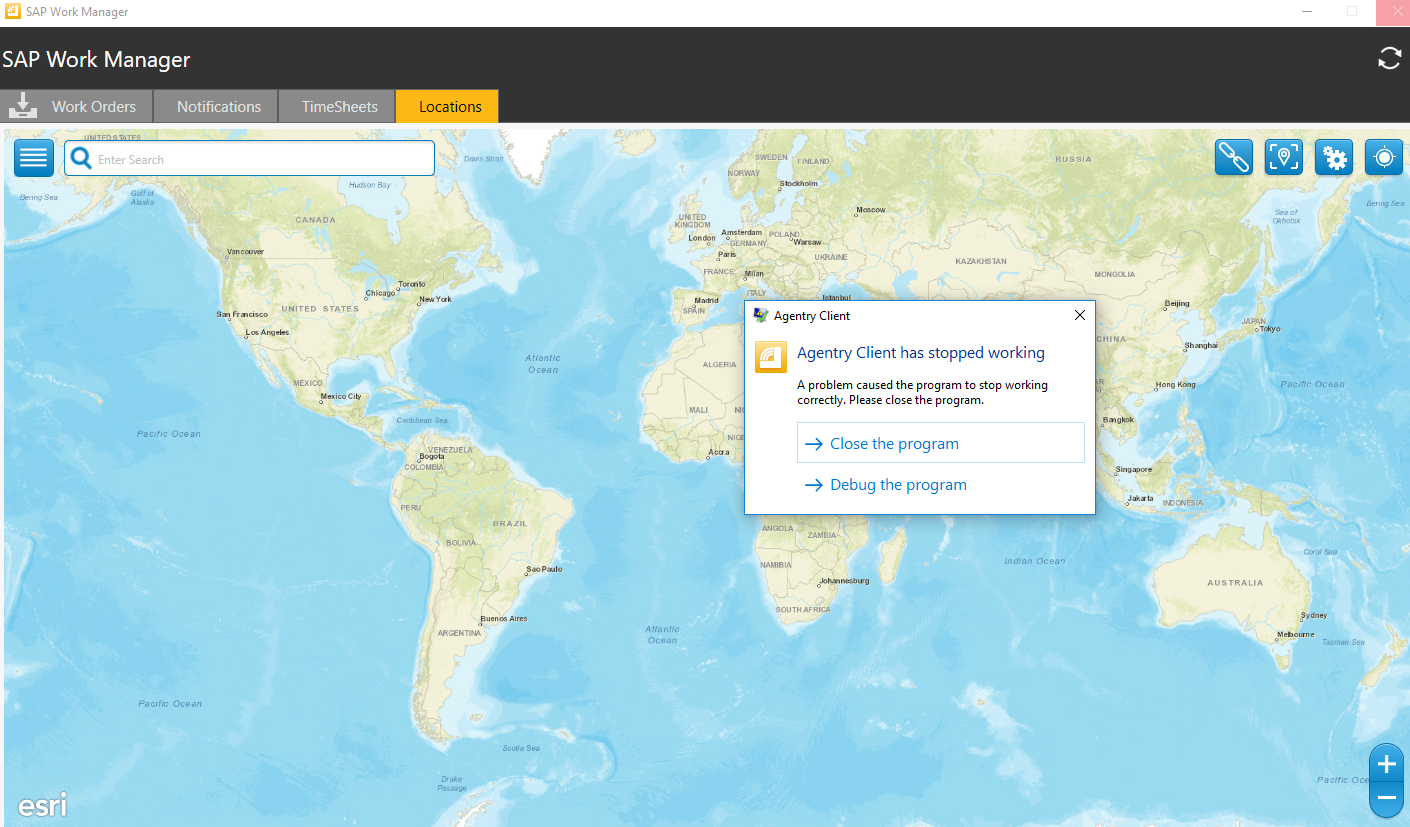Click the AUSTRALIA country label
Screen dimensions: 1410x827
(1235, 582)
